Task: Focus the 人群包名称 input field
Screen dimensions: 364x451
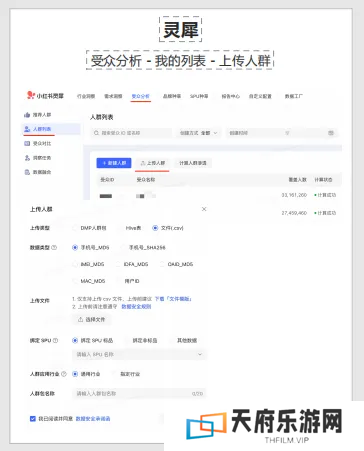Action: point(139,394)
